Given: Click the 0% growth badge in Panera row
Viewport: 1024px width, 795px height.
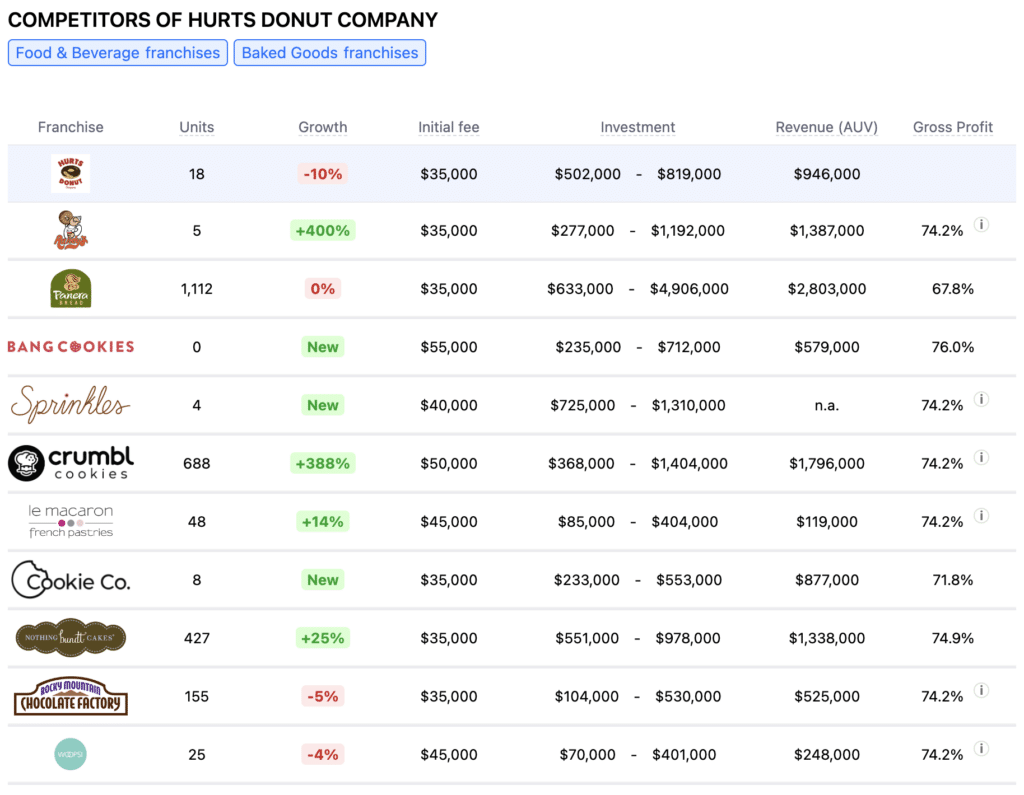Looking at the screenshot, I should tap(323, 289).
